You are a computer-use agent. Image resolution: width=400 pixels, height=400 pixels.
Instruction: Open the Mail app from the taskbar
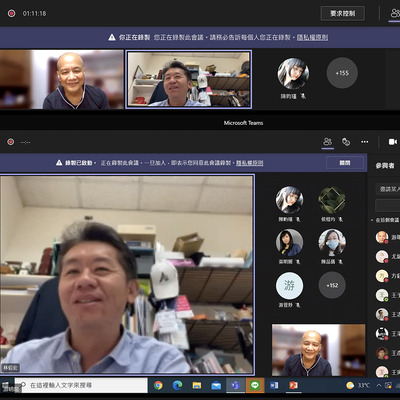coord(216,386)
